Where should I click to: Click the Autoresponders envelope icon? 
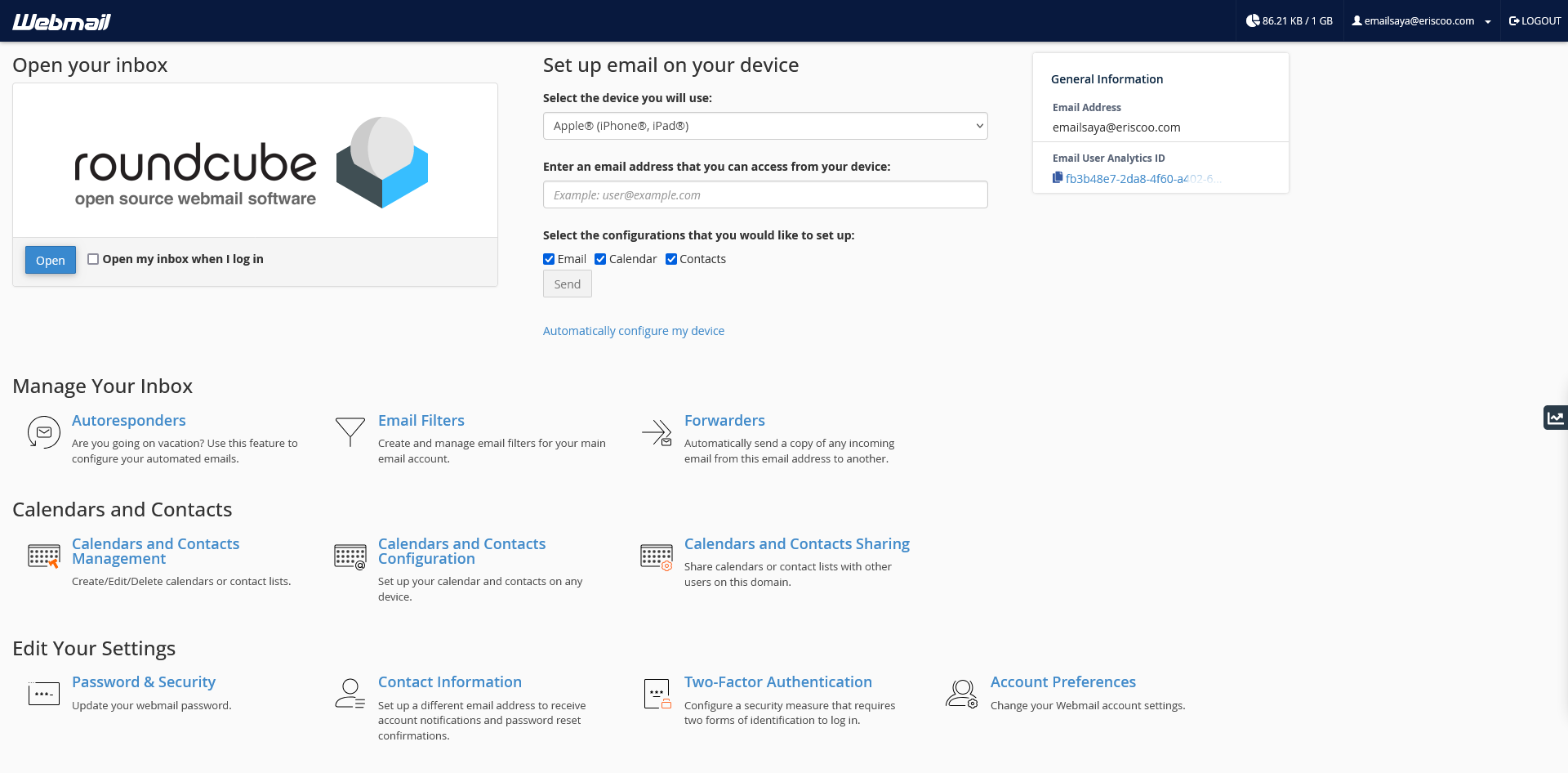click(x=44, y=431)
